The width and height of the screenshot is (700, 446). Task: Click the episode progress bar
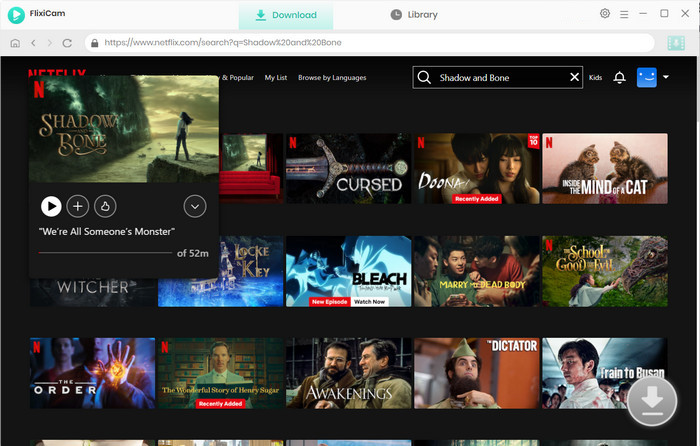pyautogui.click(x=105, y=253)
